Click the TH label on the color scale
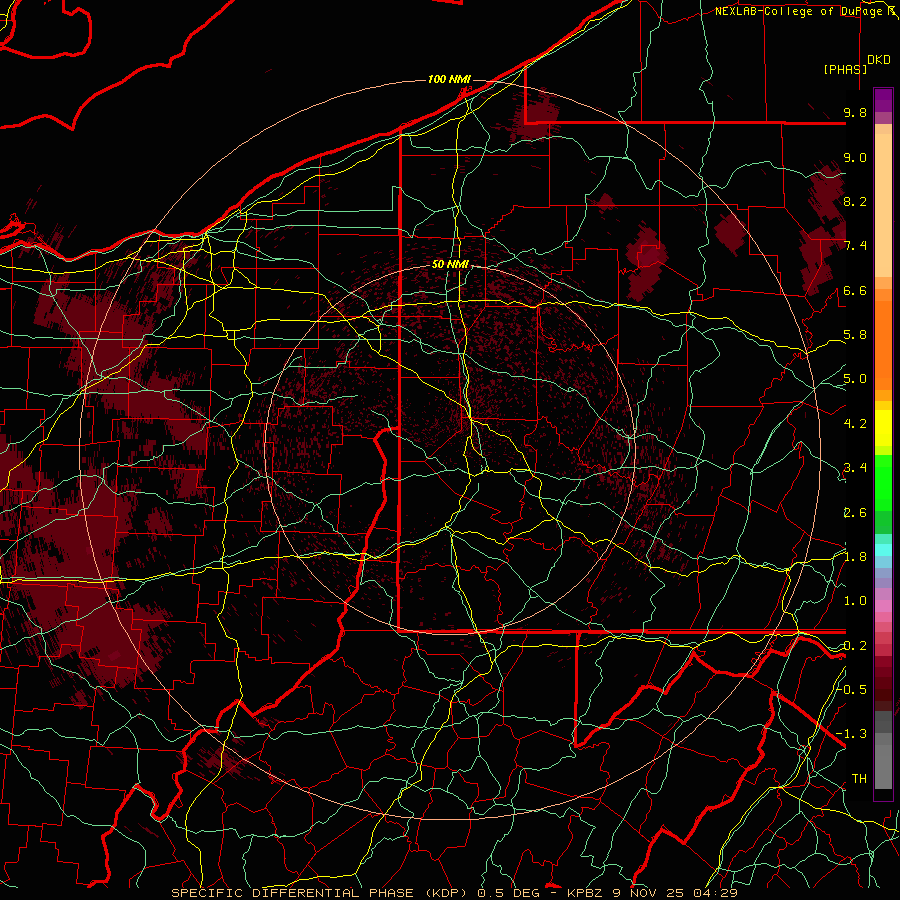 [x=859, y=779]
